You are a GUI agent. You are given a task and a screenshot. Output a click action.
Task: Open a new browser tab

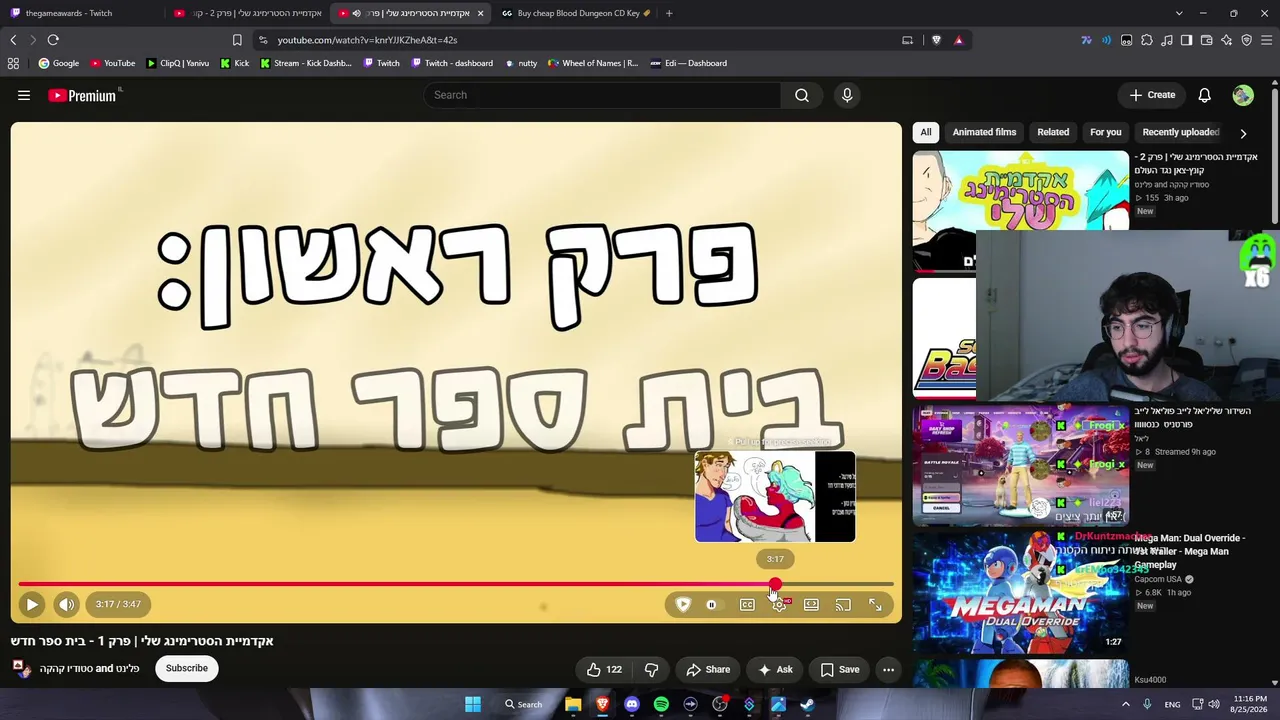click(x=669, y=13)
